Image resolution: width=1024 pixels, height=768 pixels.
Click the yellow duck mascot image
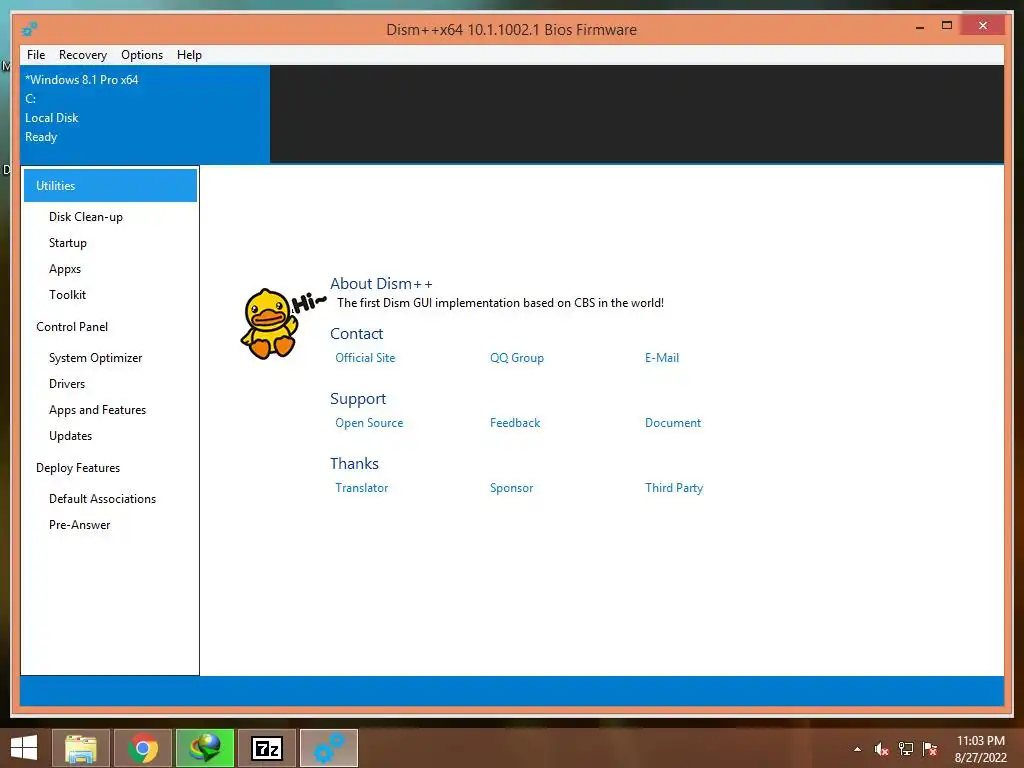coord(269,323)
